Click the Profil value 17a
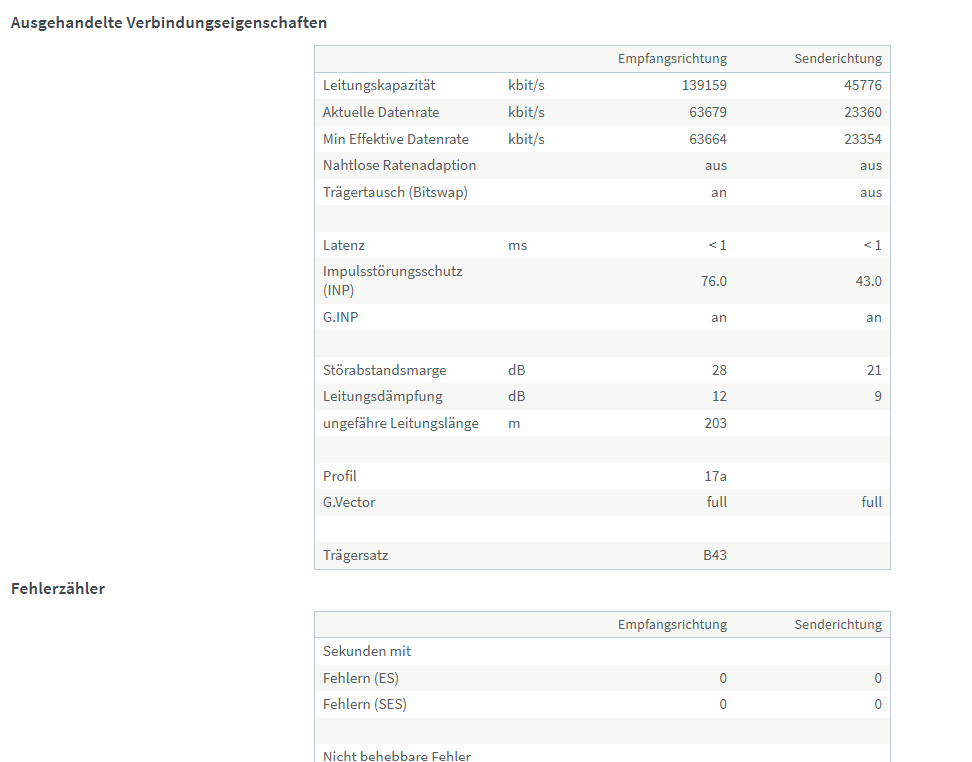Image resolution: width=972 pixels, height=762 pixels. coord(715,476)
